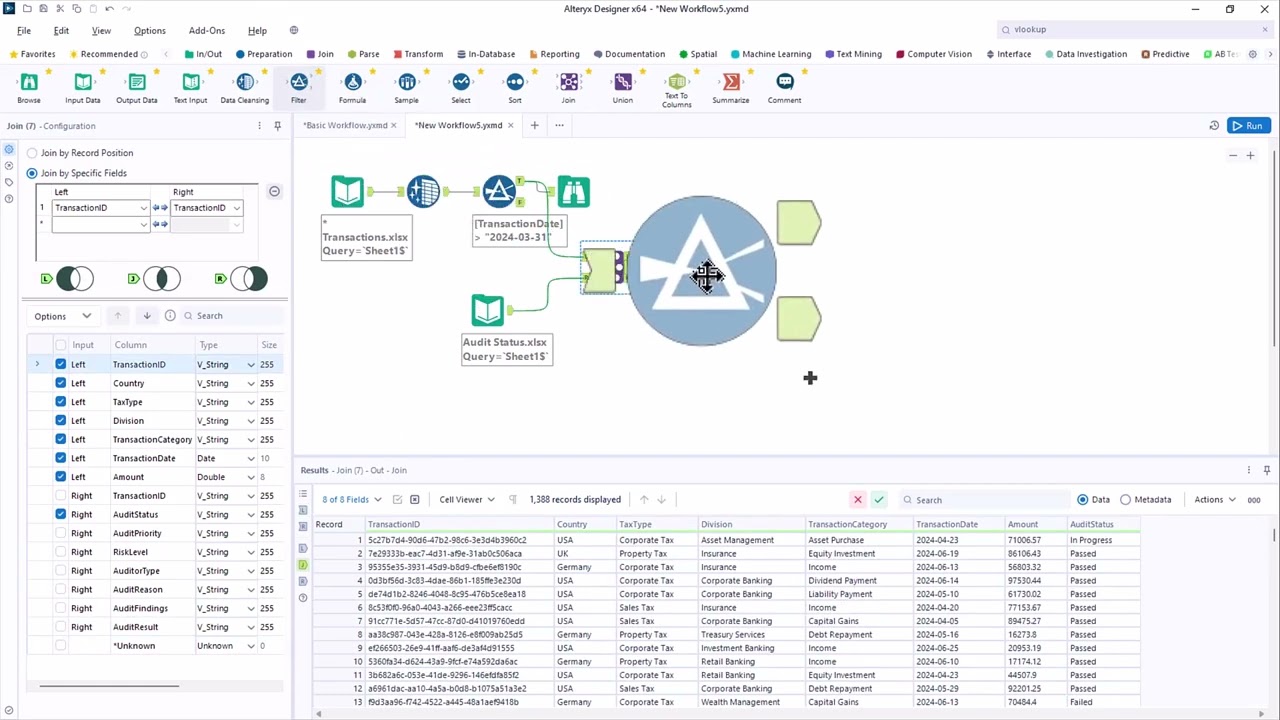Open the Add-Ons menu

pyautogui.click(x=207, y=30)
